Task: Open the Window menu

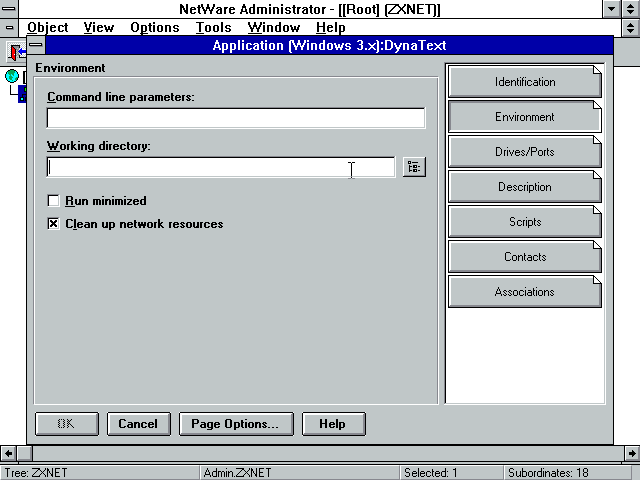Action: tap(273, 27)
